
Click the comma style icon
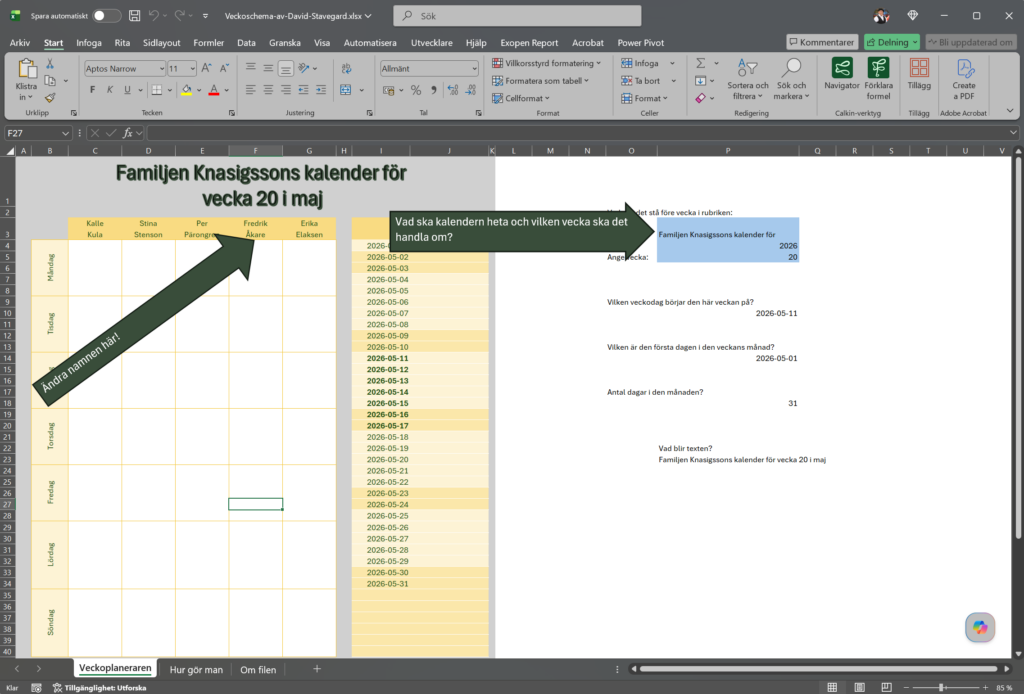[x=433, y=90]
